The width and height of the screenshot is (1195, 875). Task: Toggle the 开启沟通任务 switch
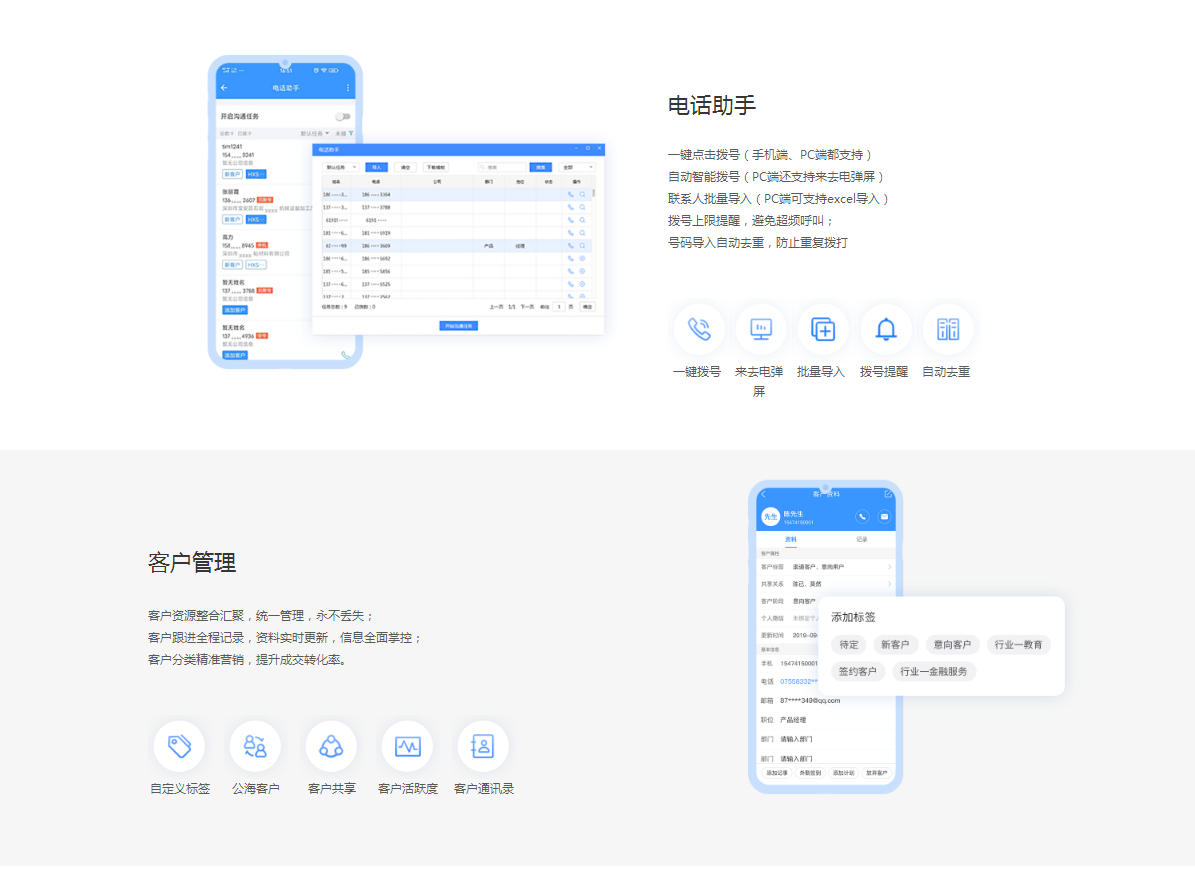343,116
